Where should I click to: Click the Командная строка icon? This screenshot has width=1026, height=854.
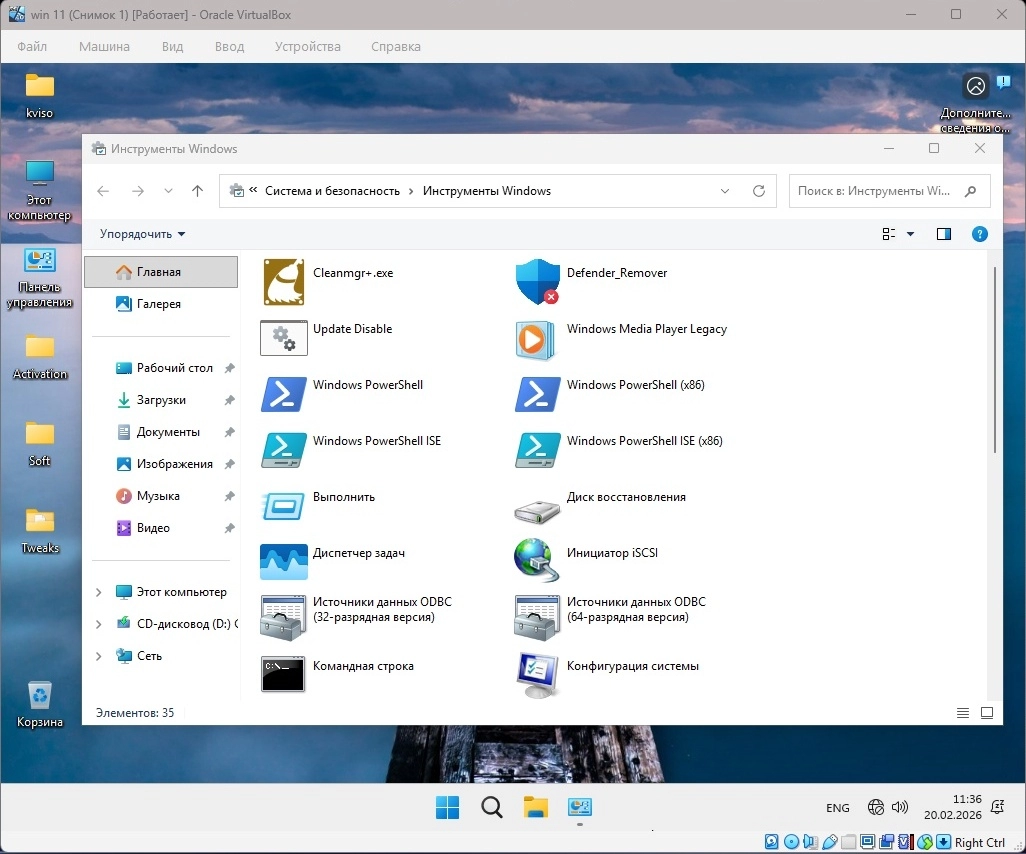coord(283,674)
